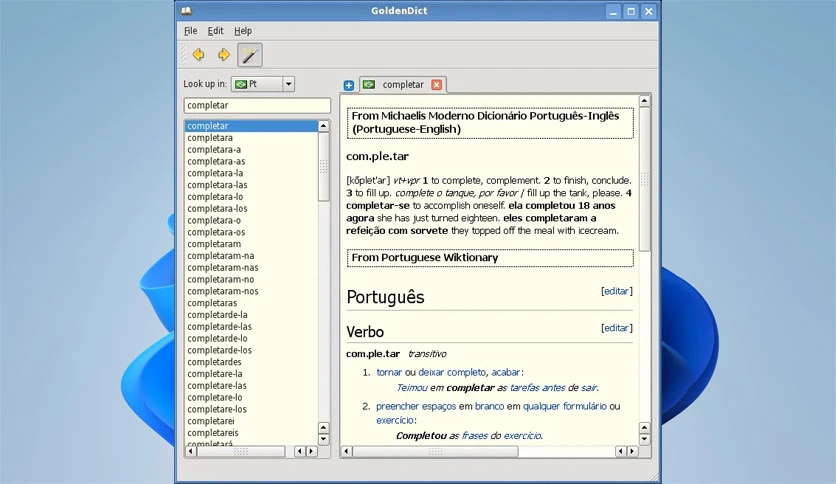Follow the 'deixar' link in definition
The height and width of the screenshot is (484, 836).
point(431,372)
